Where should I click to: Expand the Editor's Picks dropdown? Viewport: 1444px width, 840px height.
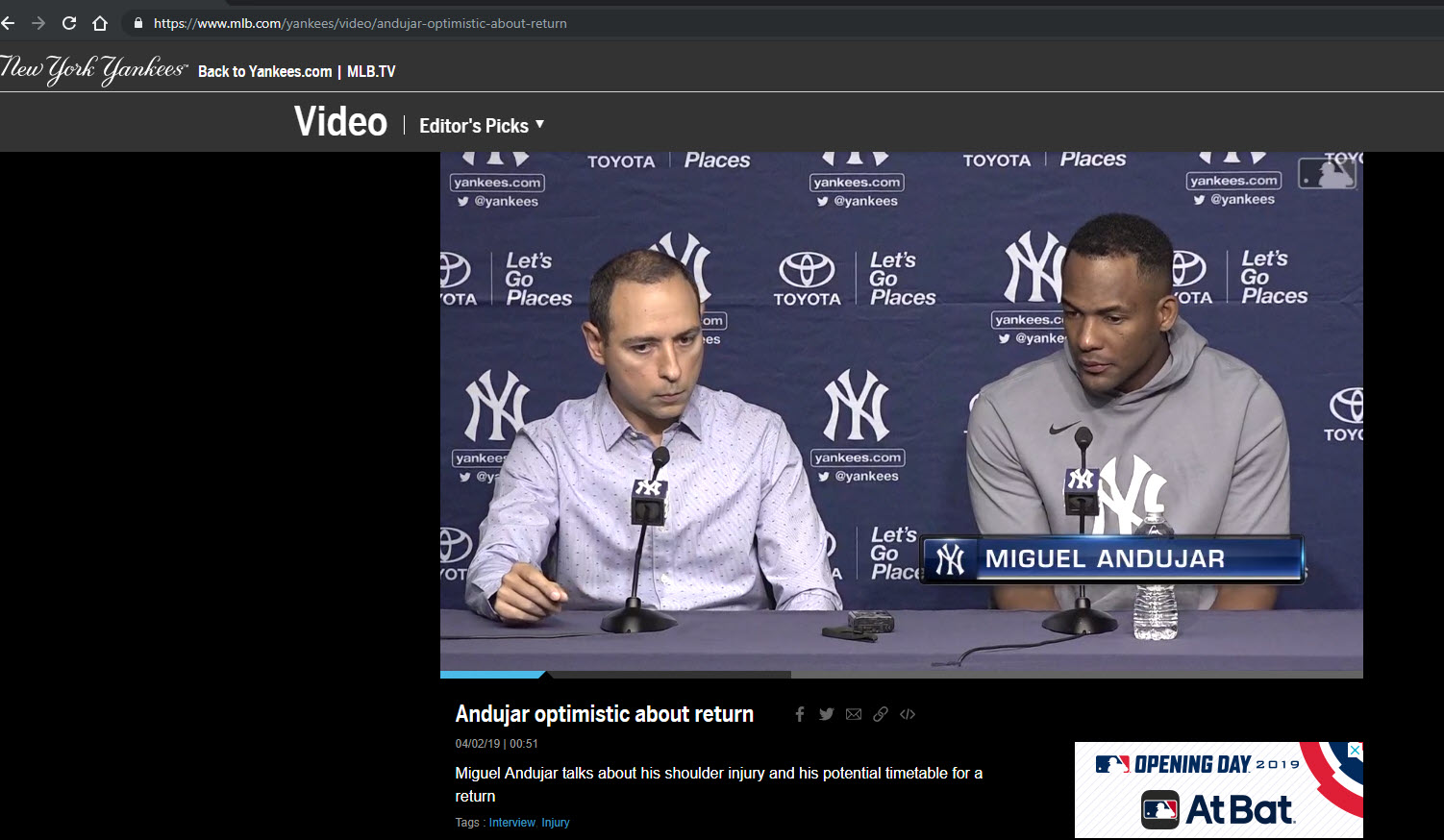[482, 126]
